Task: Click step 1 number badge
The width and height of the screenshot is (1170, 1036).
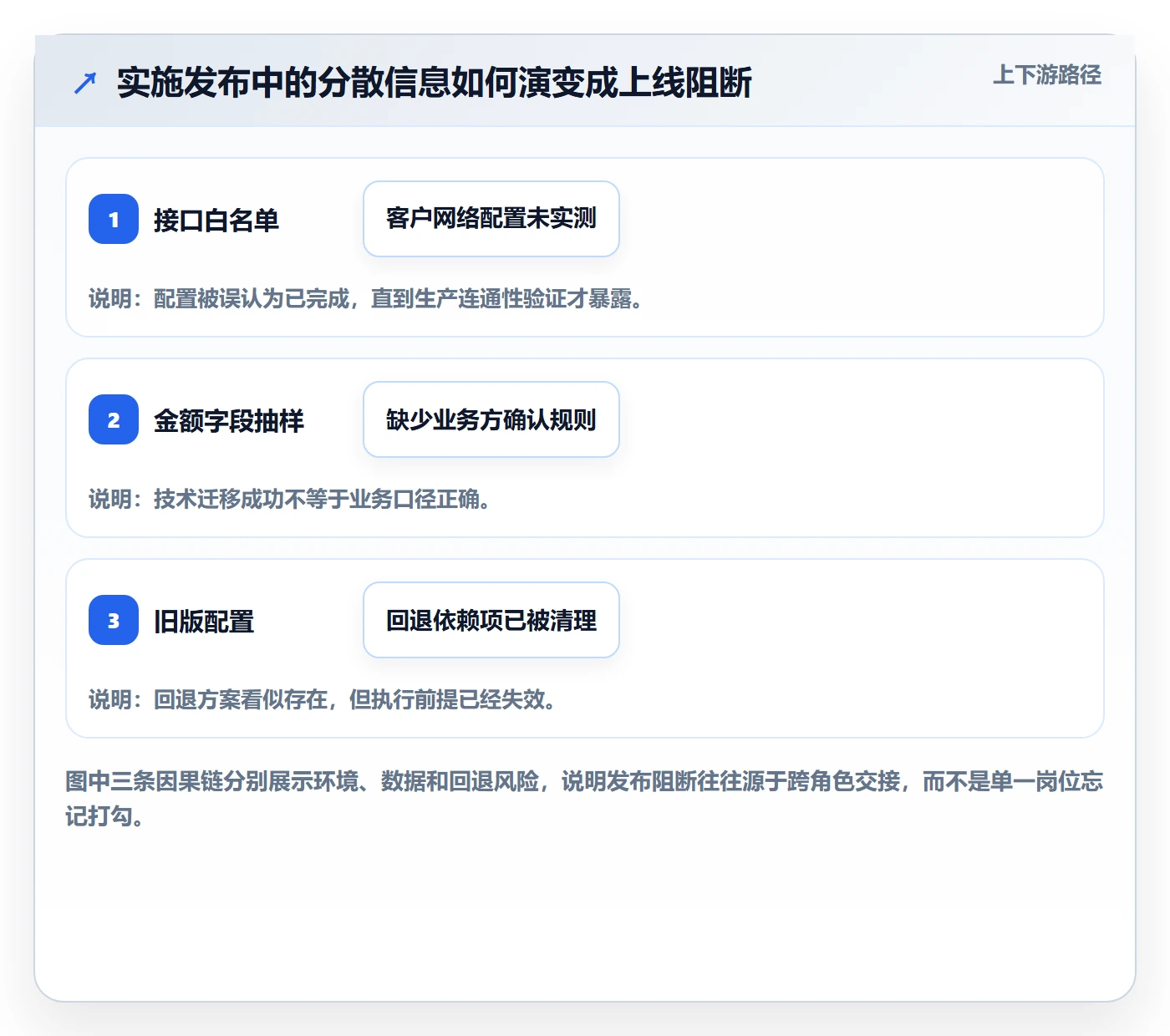Action: click(x=114, y=219)
